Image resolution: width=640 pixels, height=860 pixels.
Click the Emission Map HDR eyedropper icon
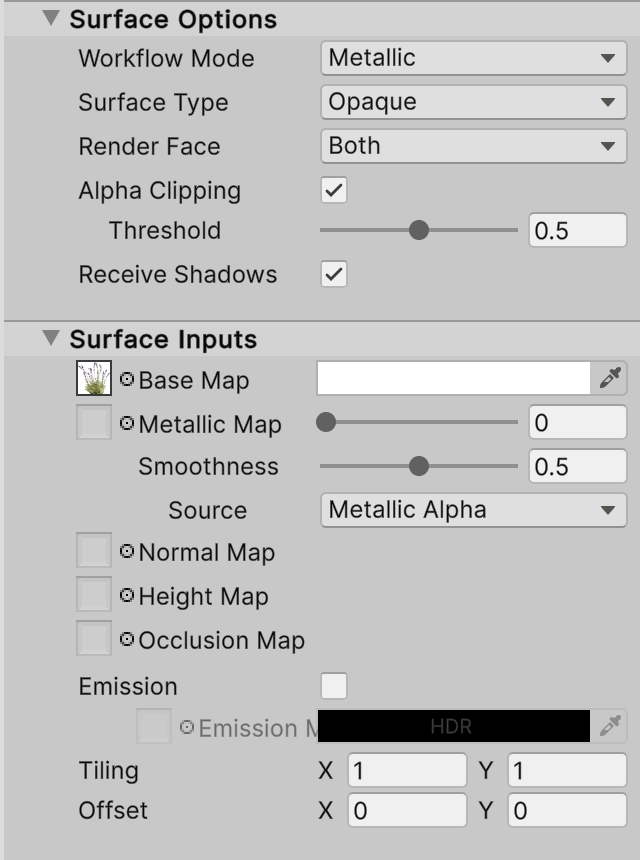coord(610,726)
